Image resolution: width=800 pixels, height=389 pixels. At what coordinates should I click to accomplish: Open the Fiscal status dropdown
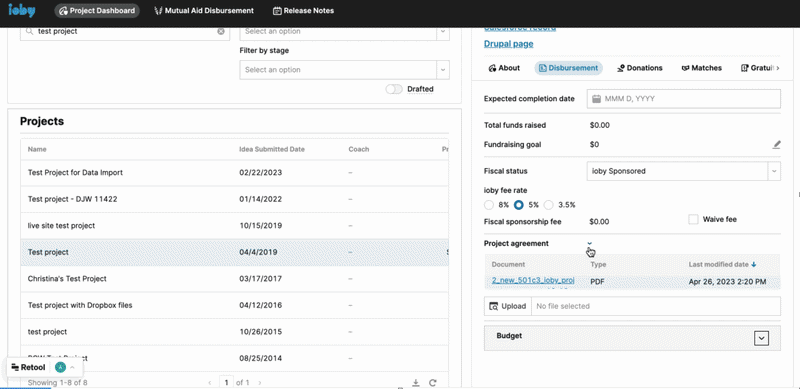click(x=684, y=171)
